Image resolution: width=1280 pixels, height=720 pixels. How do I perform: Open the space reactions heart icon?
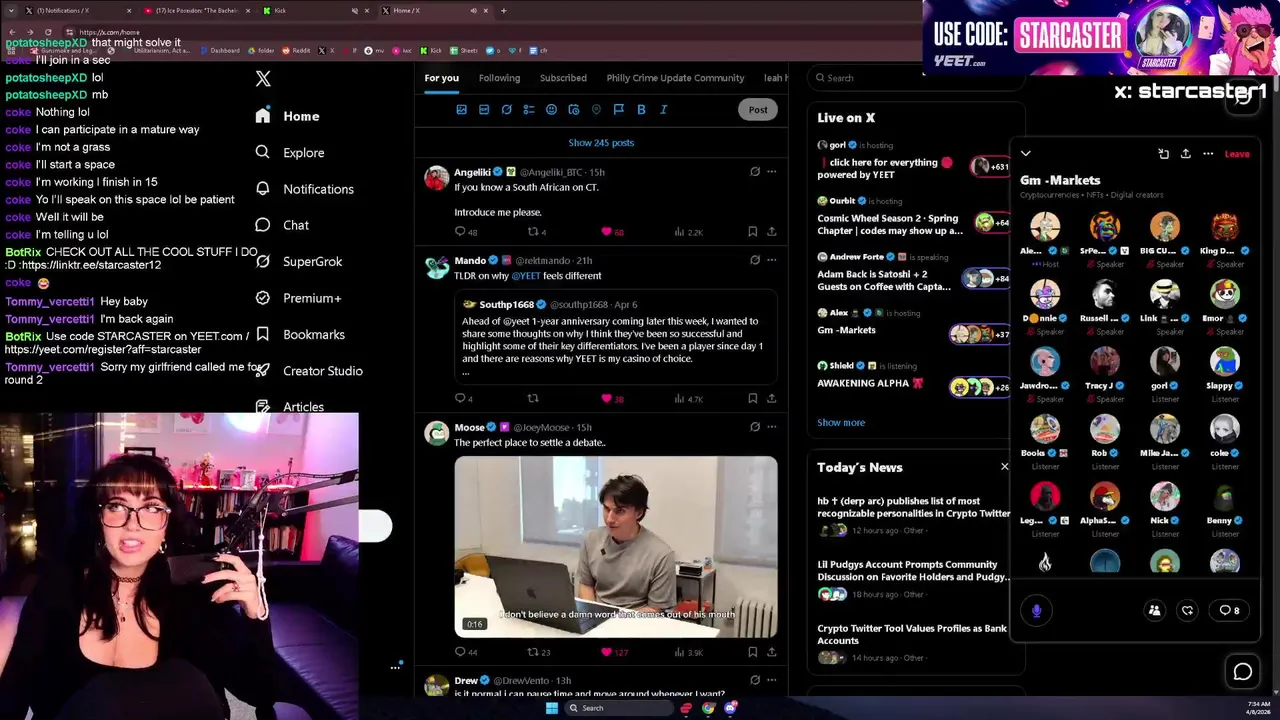[1187, 610]
